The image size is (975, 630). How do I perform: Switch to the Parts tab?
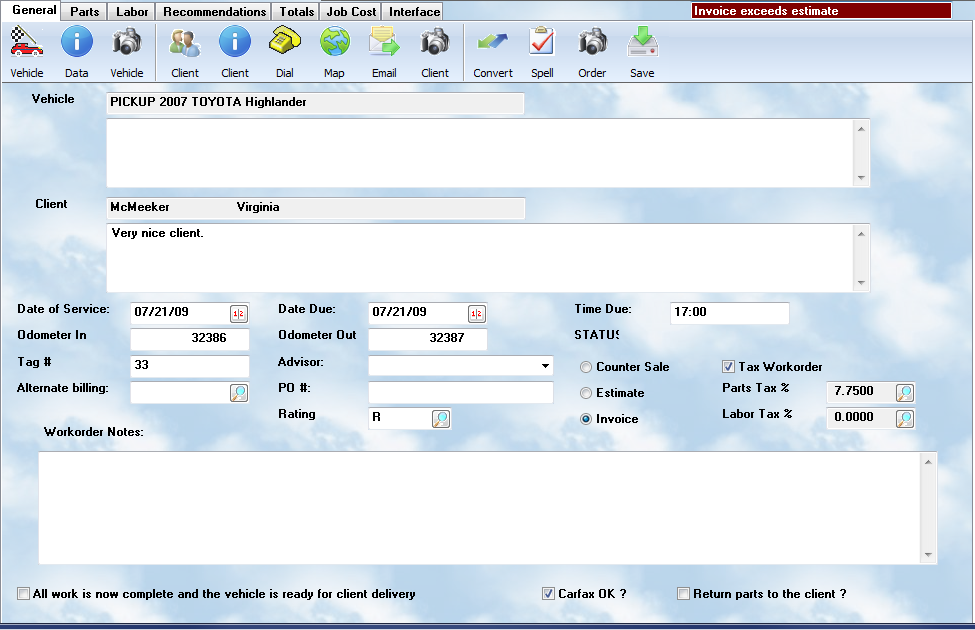click(x=85, y=12)
